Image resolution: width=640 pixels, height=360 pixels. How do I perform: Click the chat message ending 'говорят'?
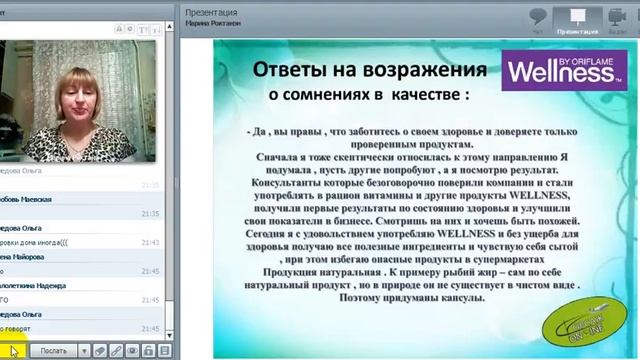[x=15, y=329]
